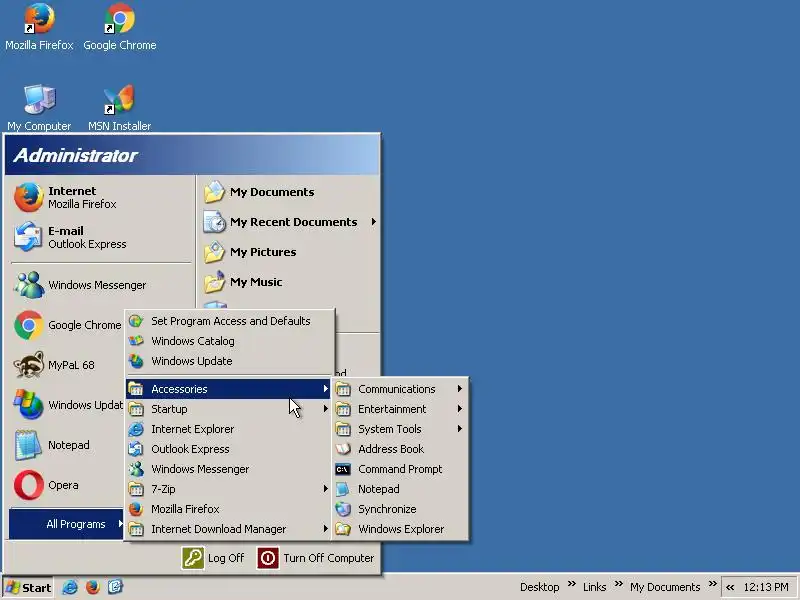Click My Documents toolbar label on taskbar
The height and width of the screenshot is (600, 800).
point(665,587)
